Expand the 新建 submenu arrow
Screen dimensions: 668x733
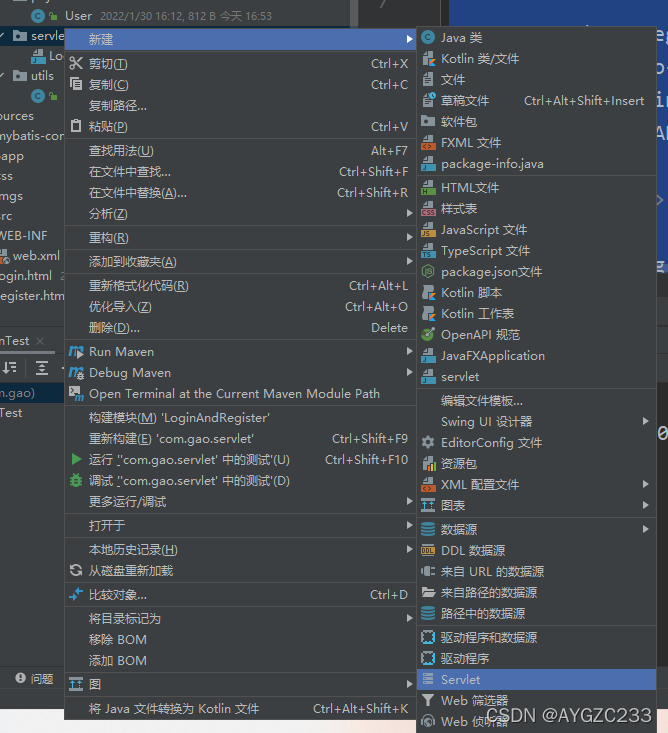[409, 39]
